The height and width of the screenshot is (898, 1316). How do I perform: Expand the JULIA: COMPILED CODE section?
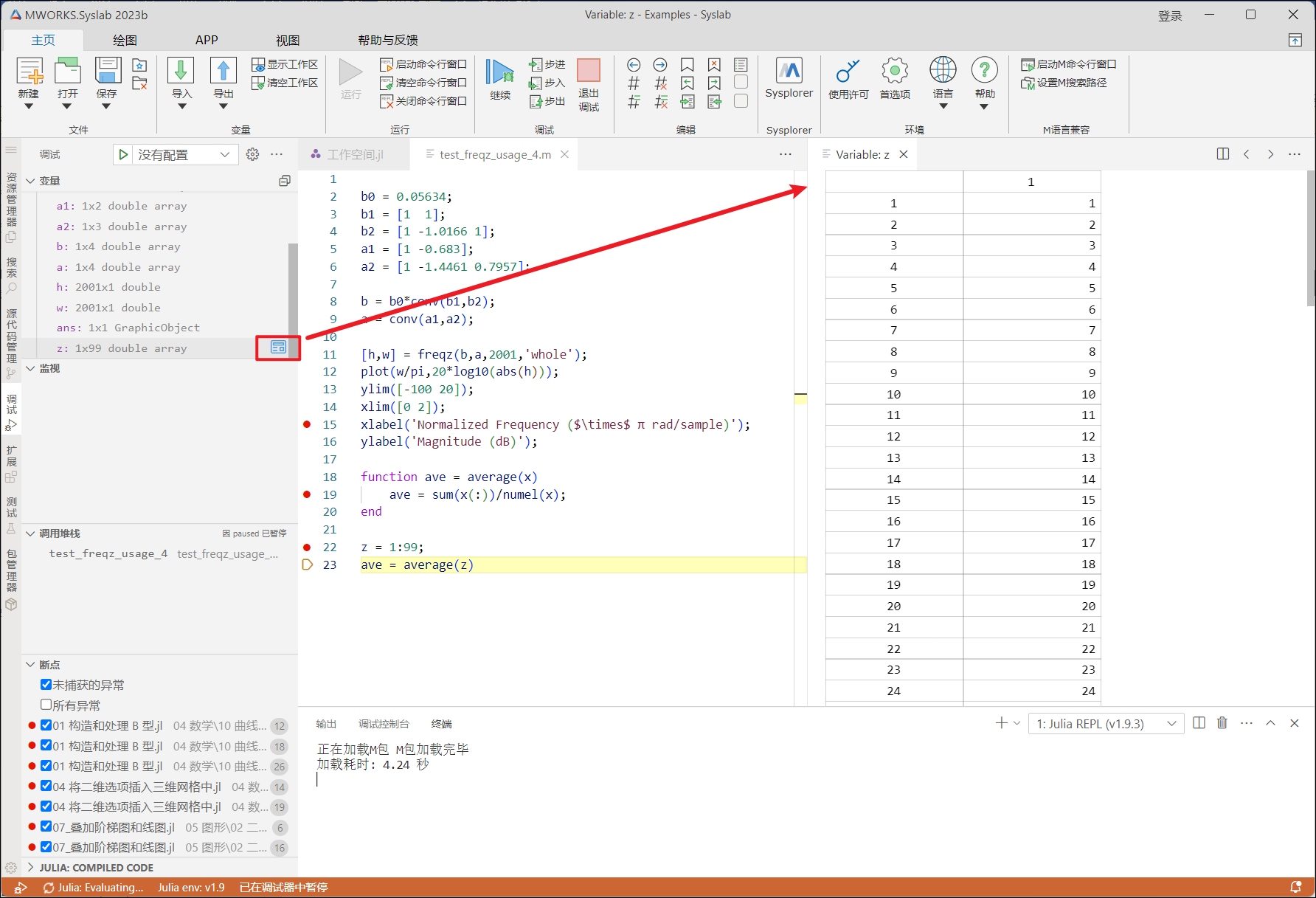pyautogui.click(x=96, y=868)
